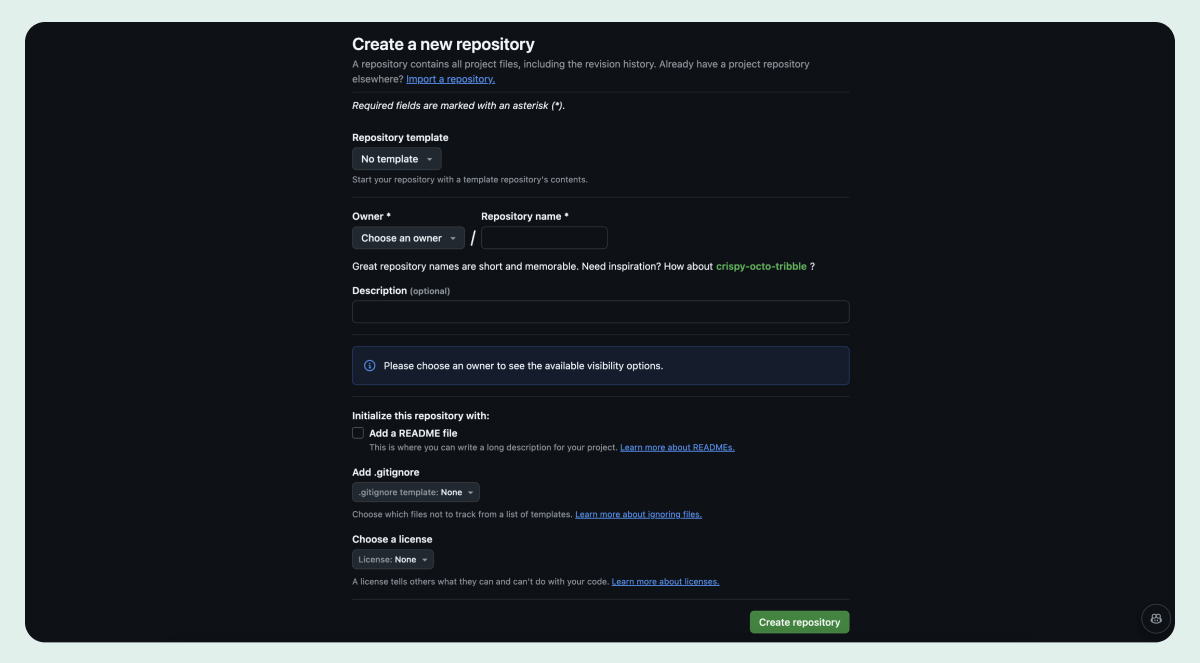The height and width of the screenshot is (663, 1200).
Task: Follow the Import a repository link
Action: (x=450, y=79)
